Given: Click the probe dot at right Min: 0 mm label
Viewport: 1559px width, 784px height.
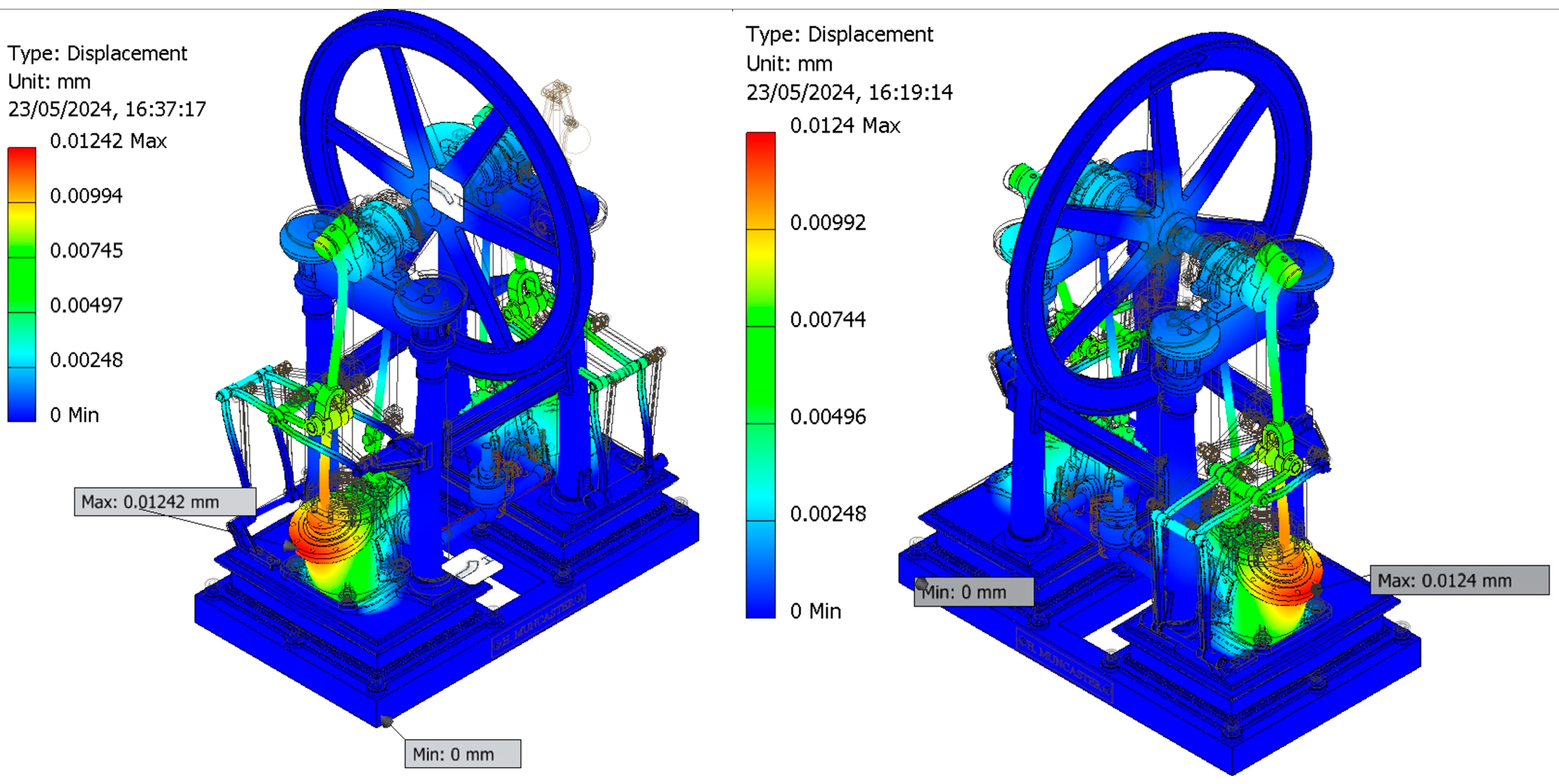Looking at the screenshot, I should click(922, 584).
